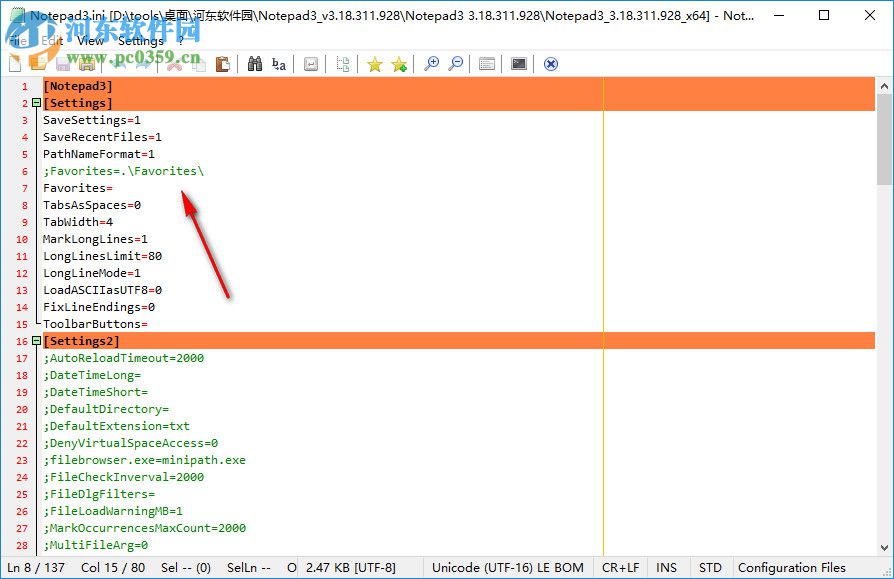Image resolution: width=894 pixels, height=579 pixels.
Task: Click the LoadASCIIasUTF8=0 line
Action: 103,290
